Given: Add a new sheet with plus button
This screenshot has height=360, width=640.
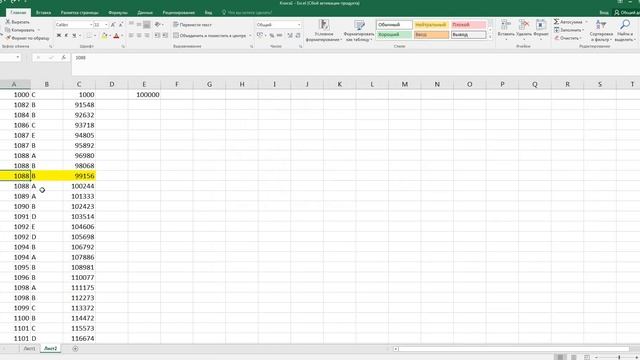Looking at the screenshot, I should [x=75, y=349].
